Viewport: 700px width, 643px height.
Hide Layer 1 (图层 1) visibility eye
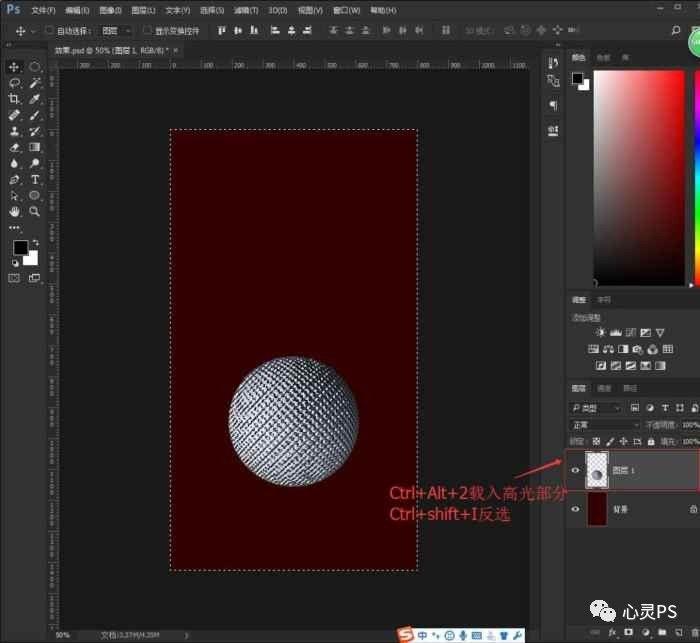[575, 470]
